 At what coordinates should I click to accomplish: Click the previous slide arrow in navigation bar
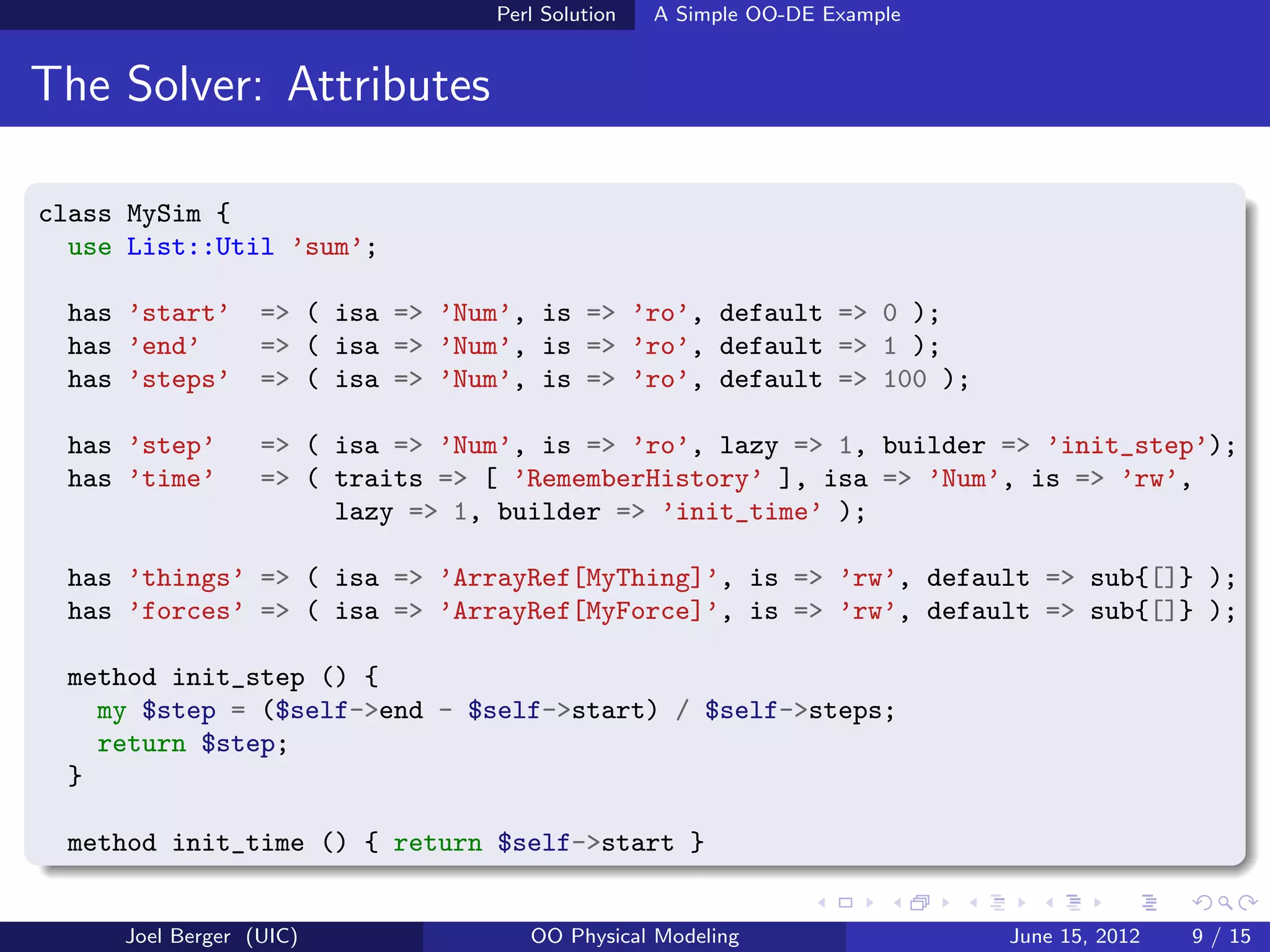click(822, 903)
